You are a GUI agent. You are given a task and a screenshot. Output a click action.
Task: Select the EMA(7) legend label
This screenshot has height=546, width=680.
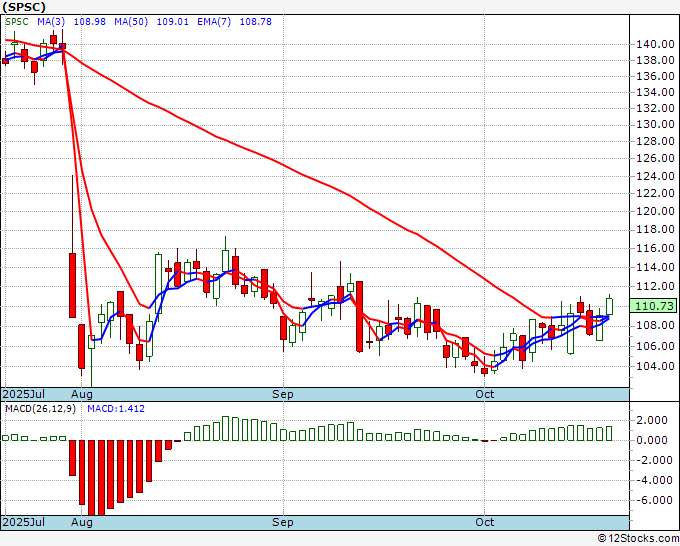[212, 21]
